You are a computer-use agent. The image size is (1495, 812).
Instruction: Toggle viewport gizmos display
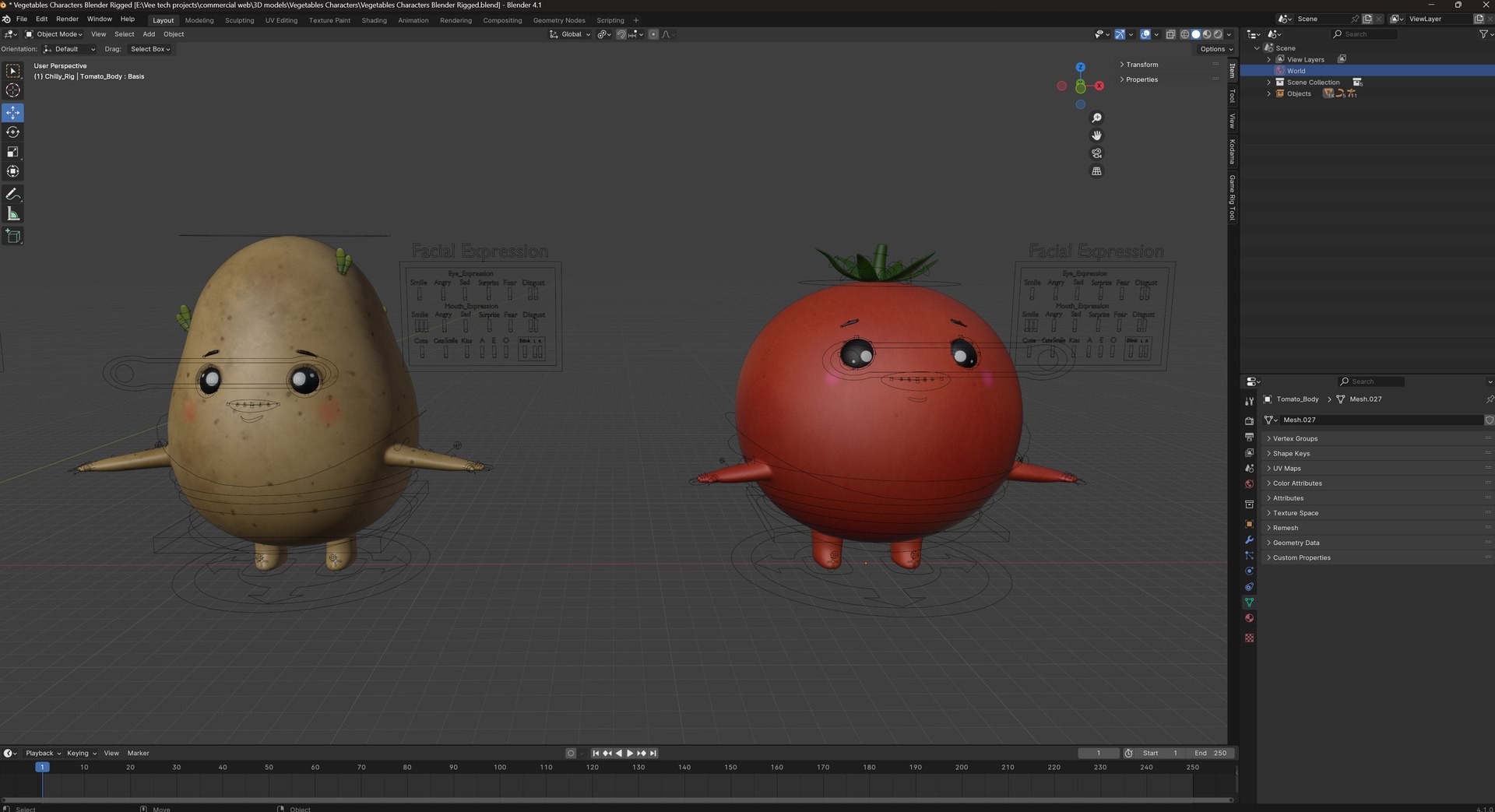[1120, 34]
